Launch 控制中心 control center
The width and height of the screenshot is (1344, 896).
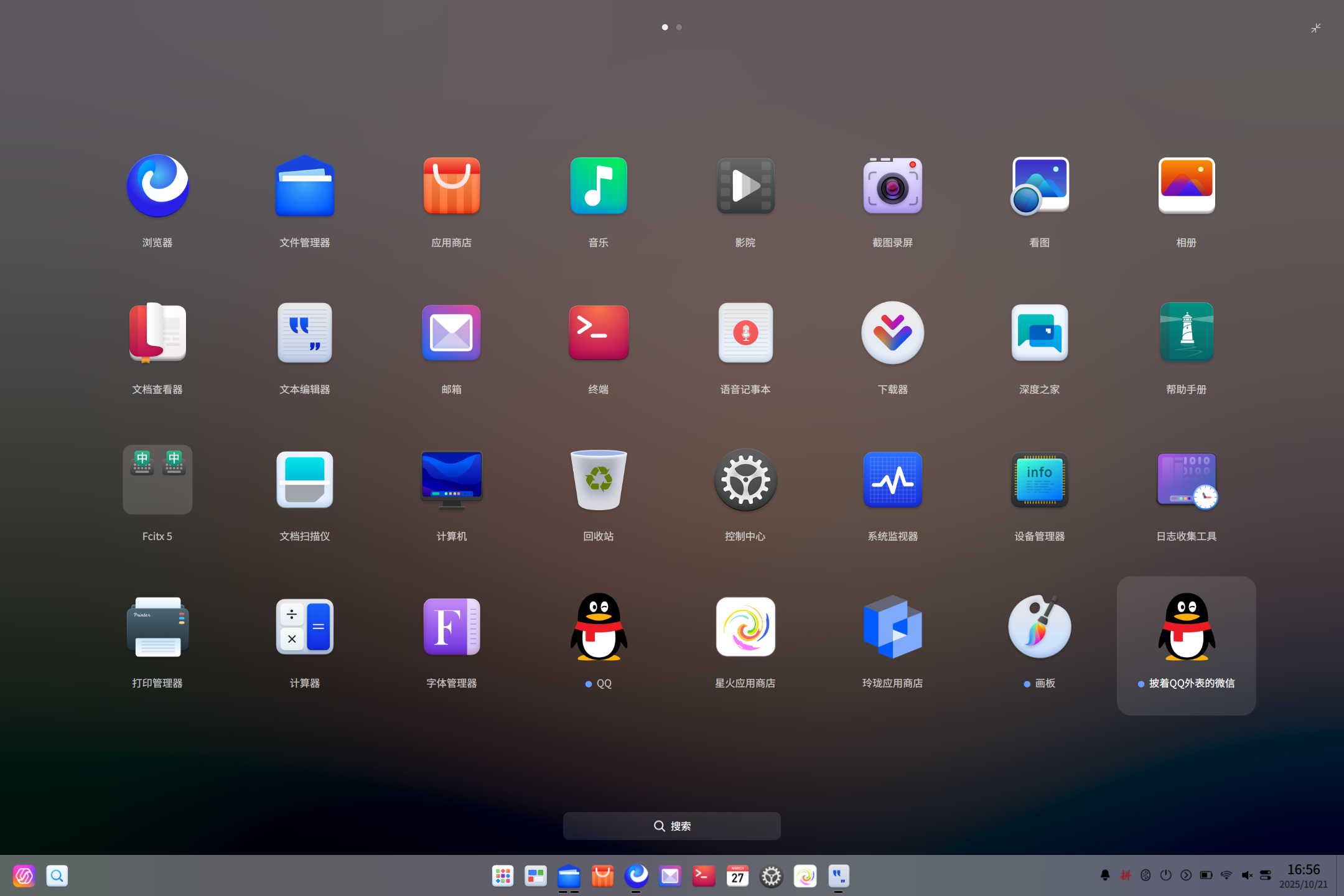[x=745, y=480]
